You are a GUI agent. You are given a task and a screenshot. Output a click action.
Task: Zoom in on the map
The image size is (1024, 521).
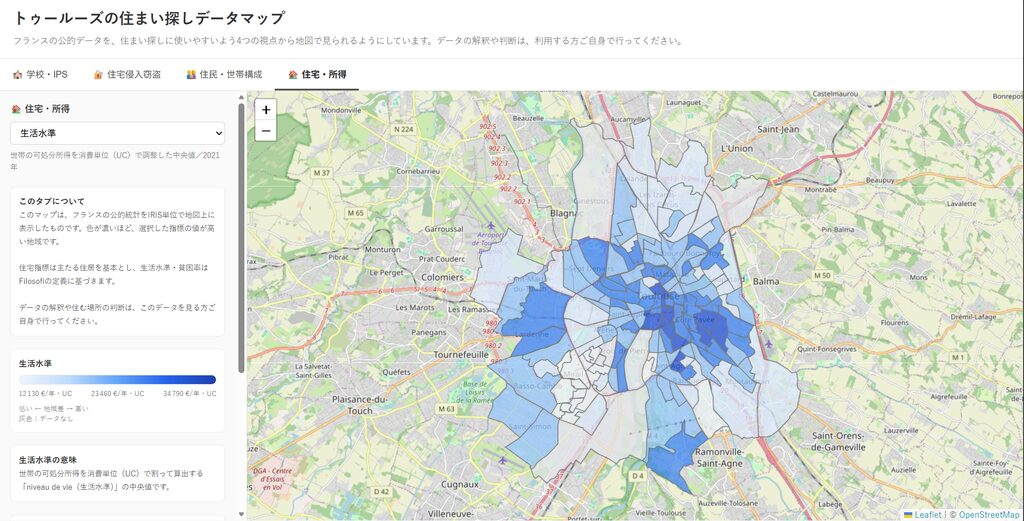(266, 110)
